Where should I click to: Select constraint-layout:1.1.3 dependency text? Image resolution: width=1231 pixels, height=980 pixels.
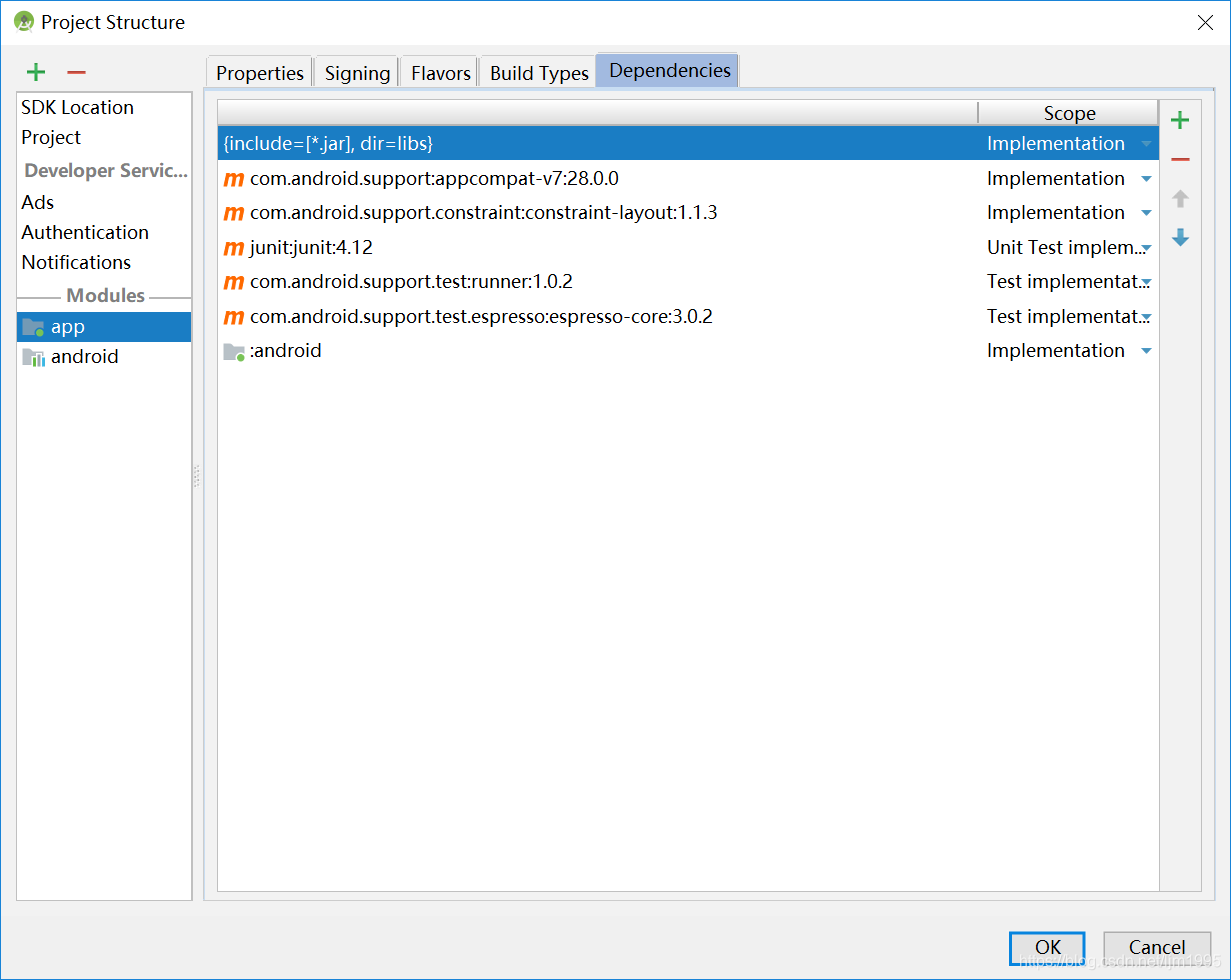[x=484, y=213]
